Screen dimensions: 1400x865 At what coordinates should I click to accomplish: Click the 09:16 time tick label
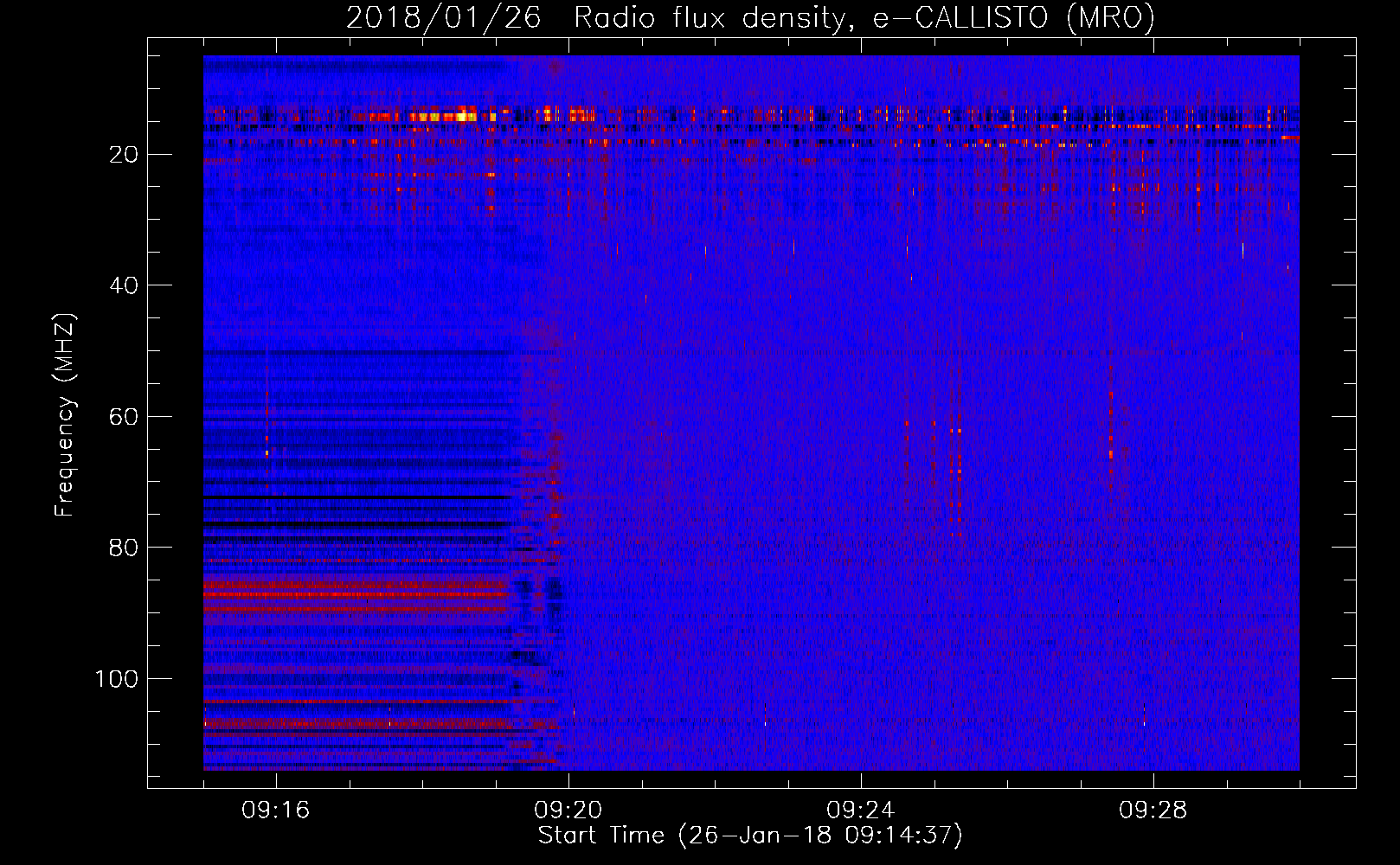(x=276, y=811)
